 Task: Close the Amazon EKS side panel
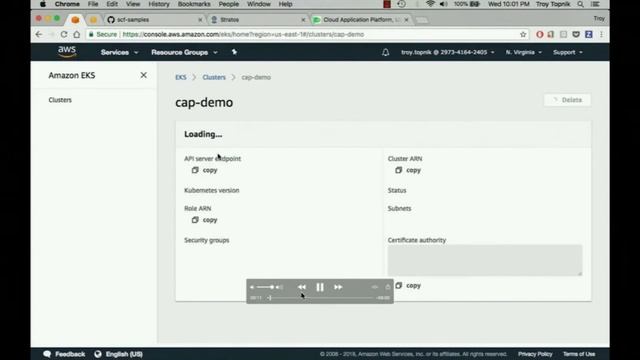point(143,75)
